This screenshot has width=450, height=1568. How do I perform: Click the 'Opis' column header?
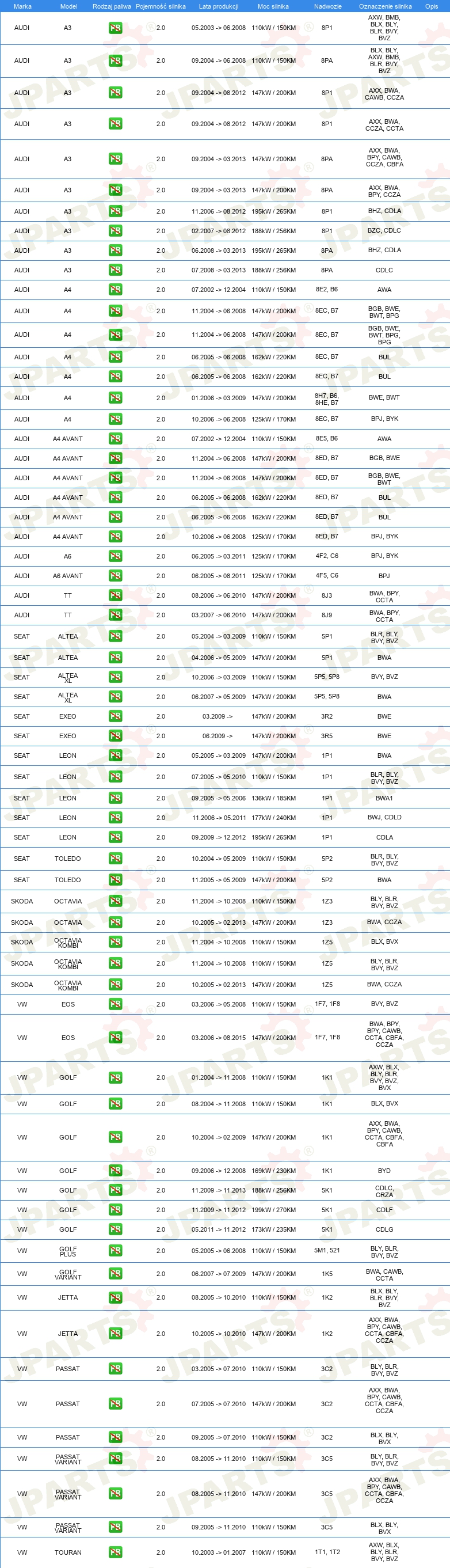[431, 6]
